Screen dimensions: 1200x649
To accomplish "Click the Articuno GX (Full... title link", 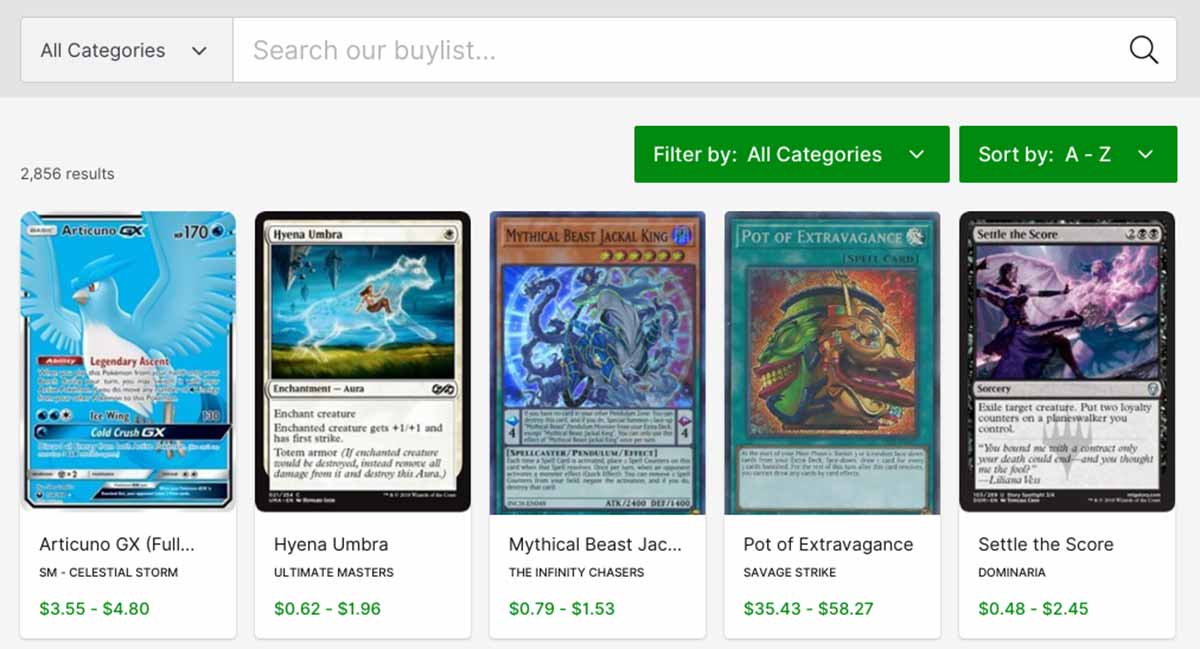I will (117, 545).
